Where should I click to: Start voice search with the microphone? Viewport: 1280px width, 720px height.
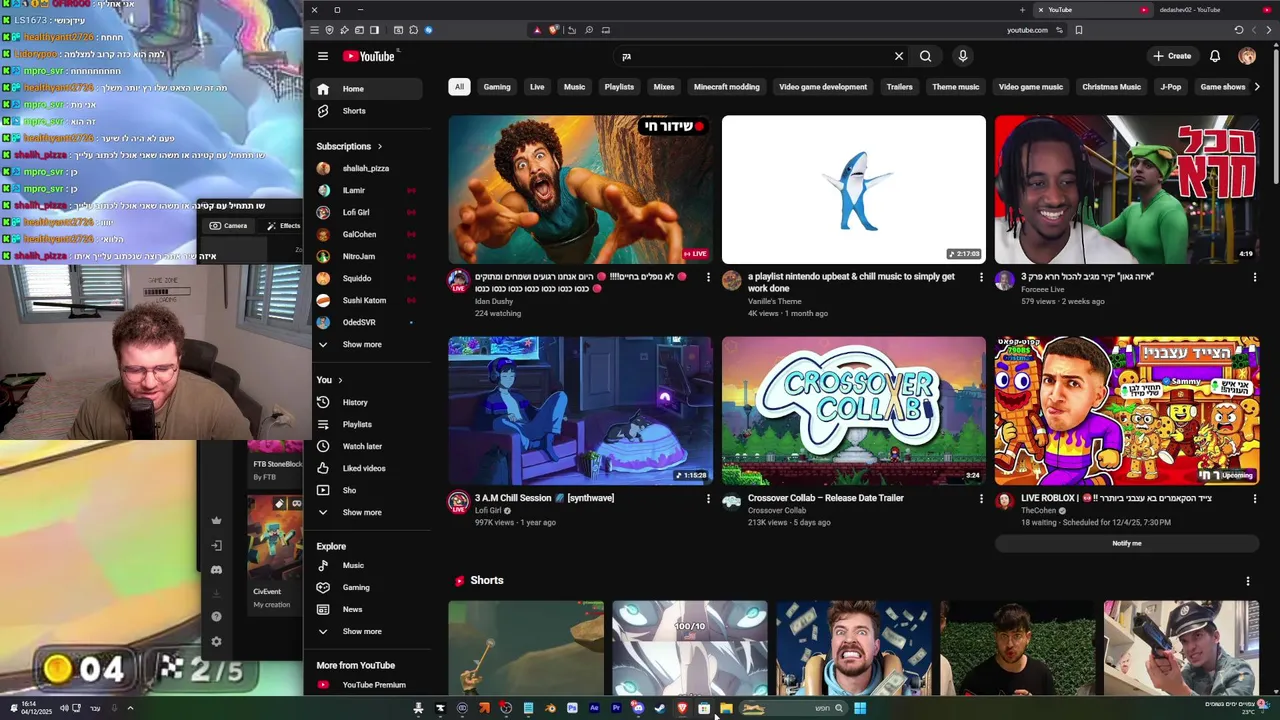pos(962,56)
